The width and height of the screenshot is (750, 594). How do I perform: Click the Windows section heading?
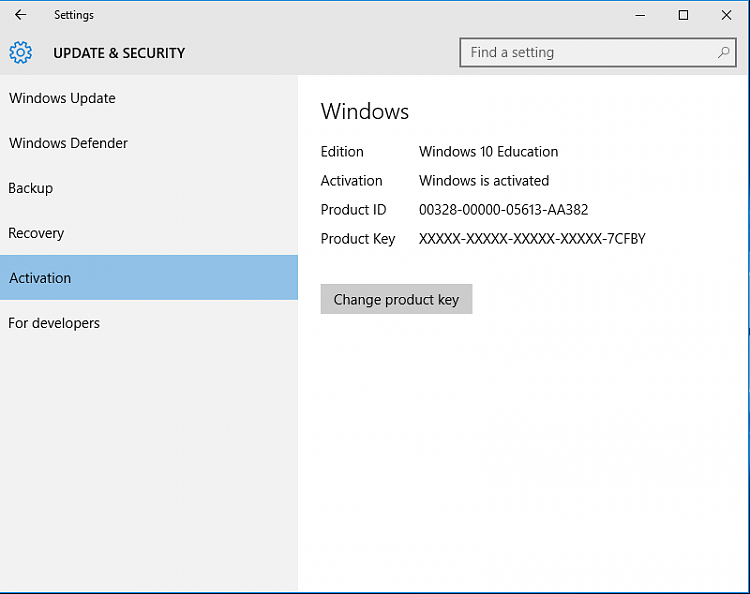(365, 111)
